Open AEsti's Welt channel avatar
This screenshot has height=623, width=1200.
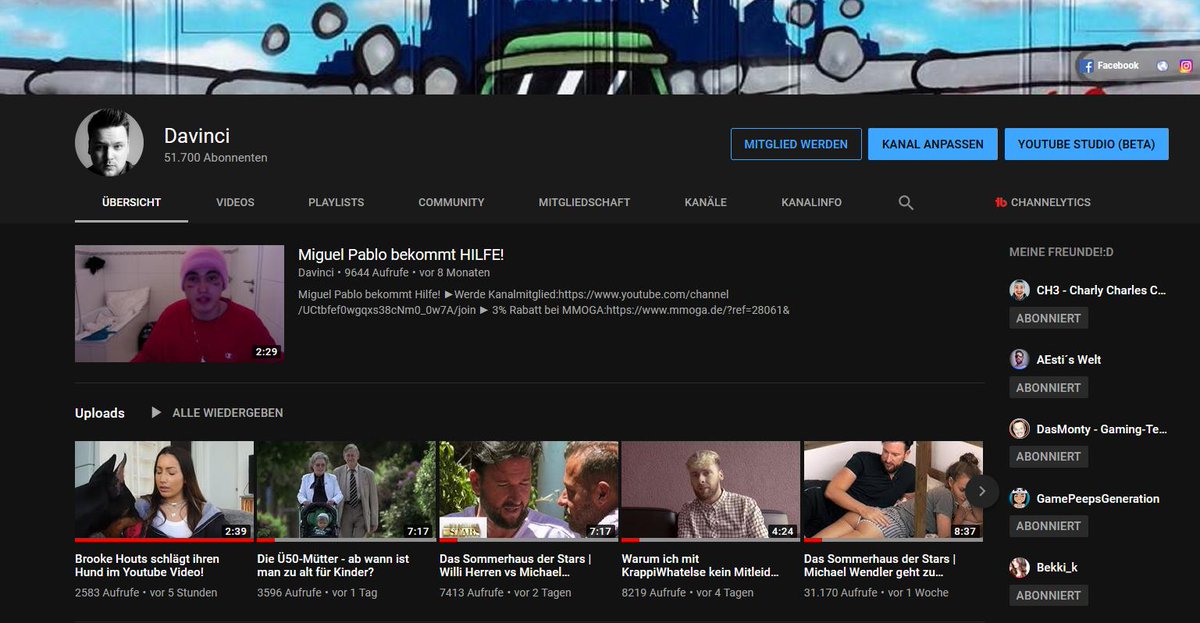[x=1019, y=359]
